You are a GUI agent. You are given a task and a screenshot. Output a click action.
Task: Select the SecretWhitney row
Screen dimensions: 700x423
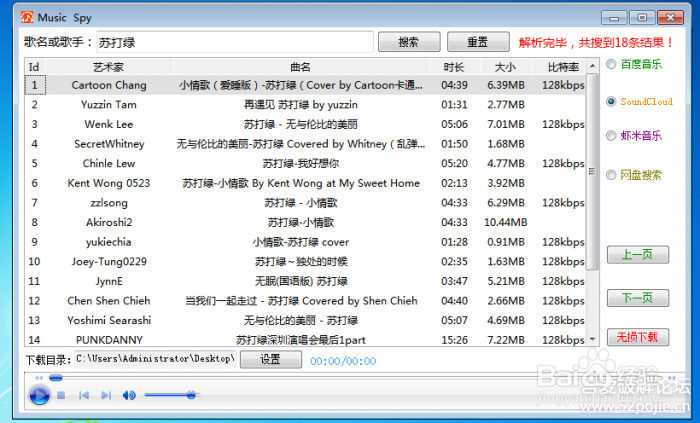click(305, 144)
